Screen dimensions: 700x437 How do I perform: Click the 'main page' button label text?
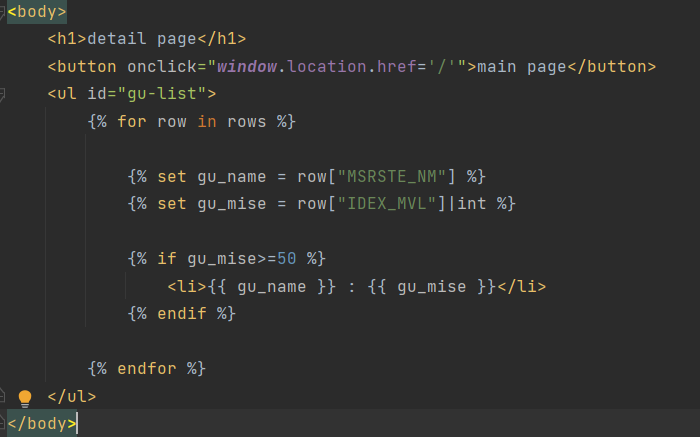click(522, 67)
